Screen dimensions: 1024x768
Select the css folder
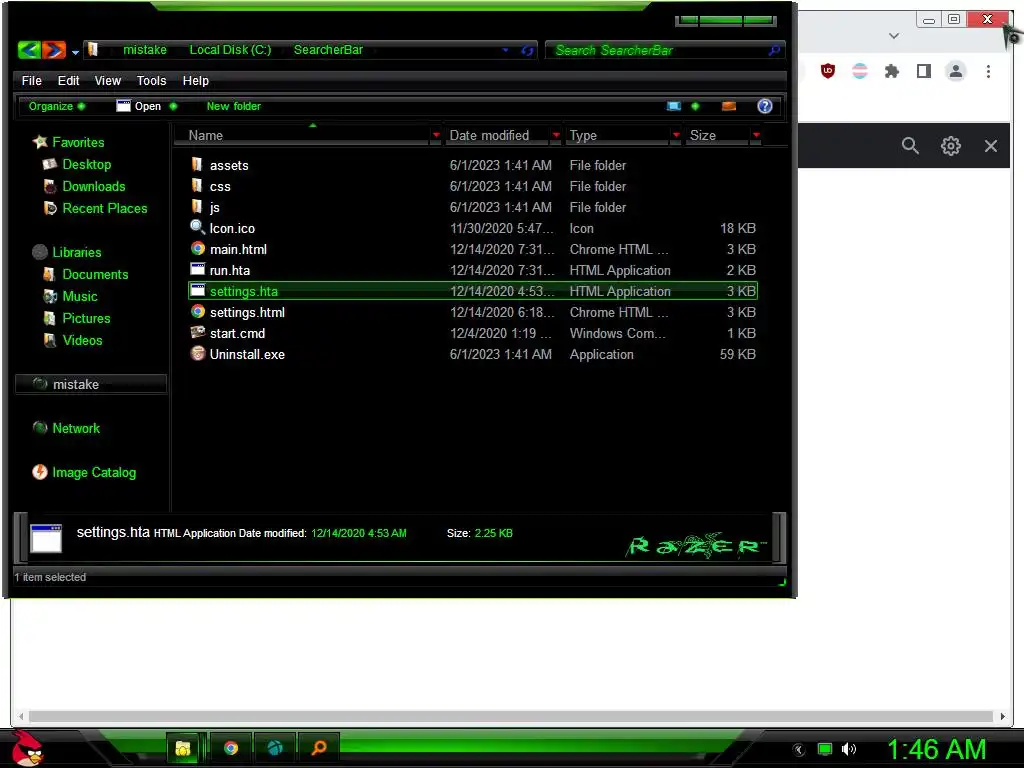[473, 186]
